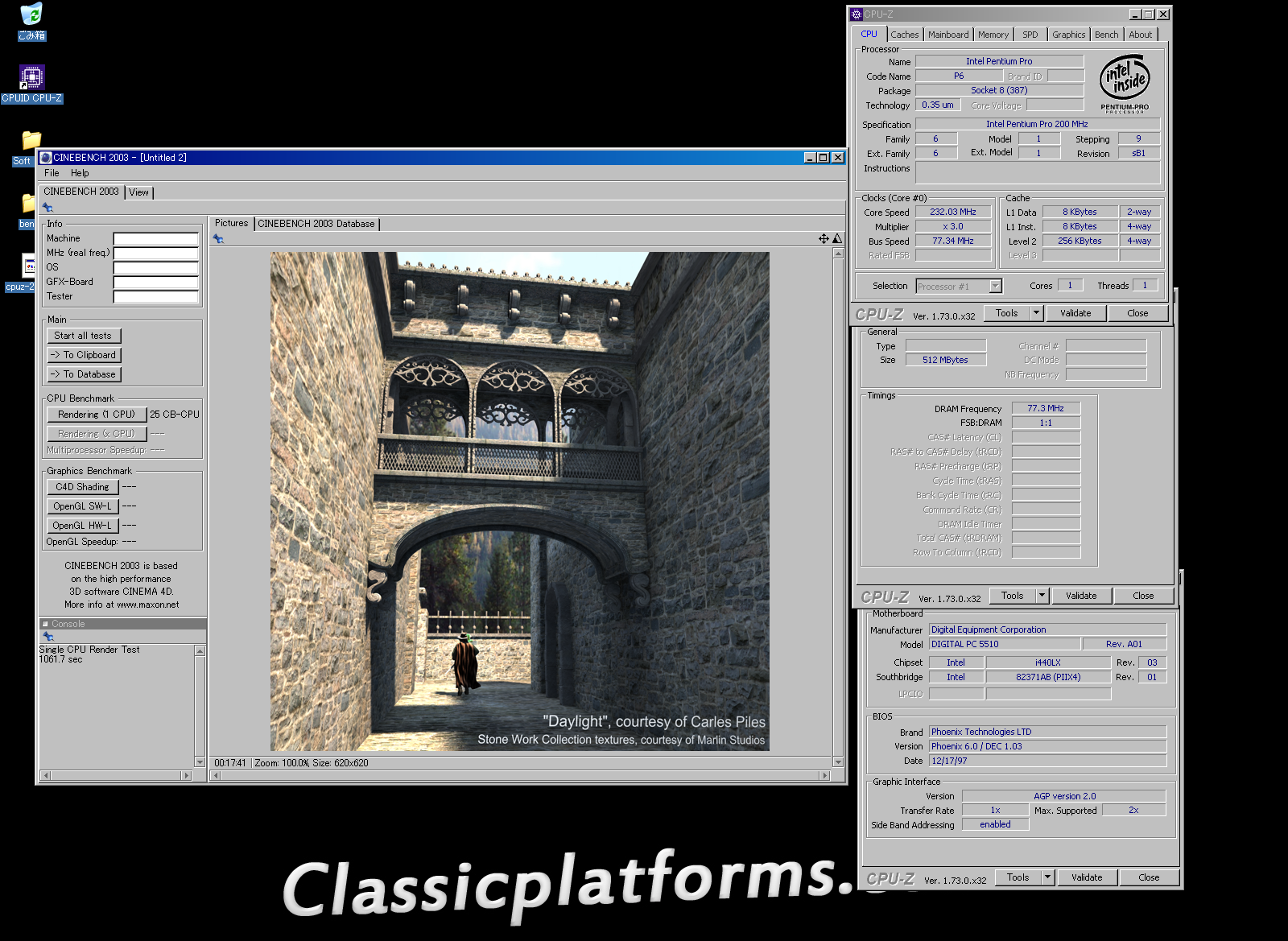Click the pushpin icon under Pictures tab
This screenshot has height=941, width=1288.
pyautogui.click(x=218, y=239)
